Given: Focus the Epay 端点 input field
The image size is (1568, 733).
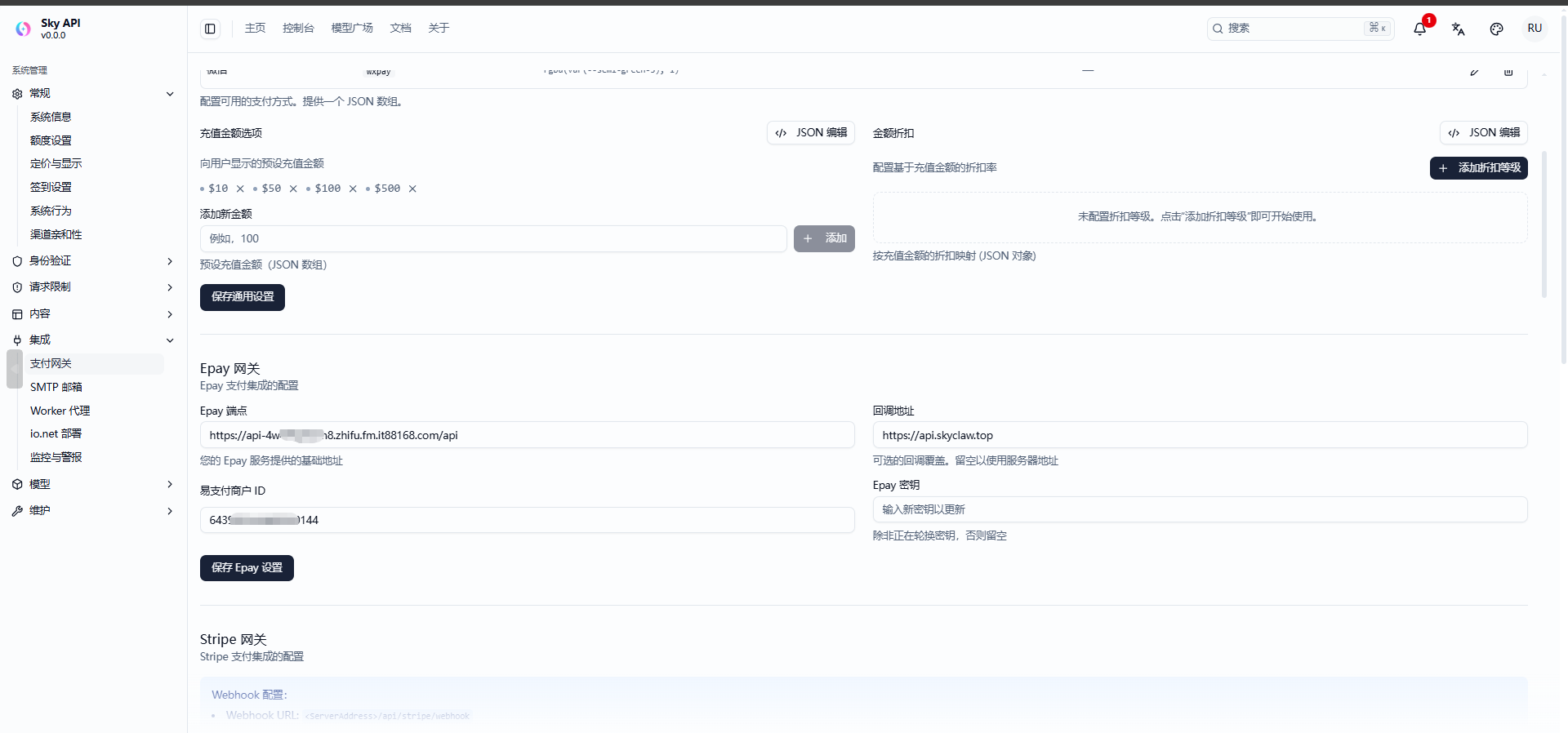Looking at the screenshot, I should [x=528, y=435].
